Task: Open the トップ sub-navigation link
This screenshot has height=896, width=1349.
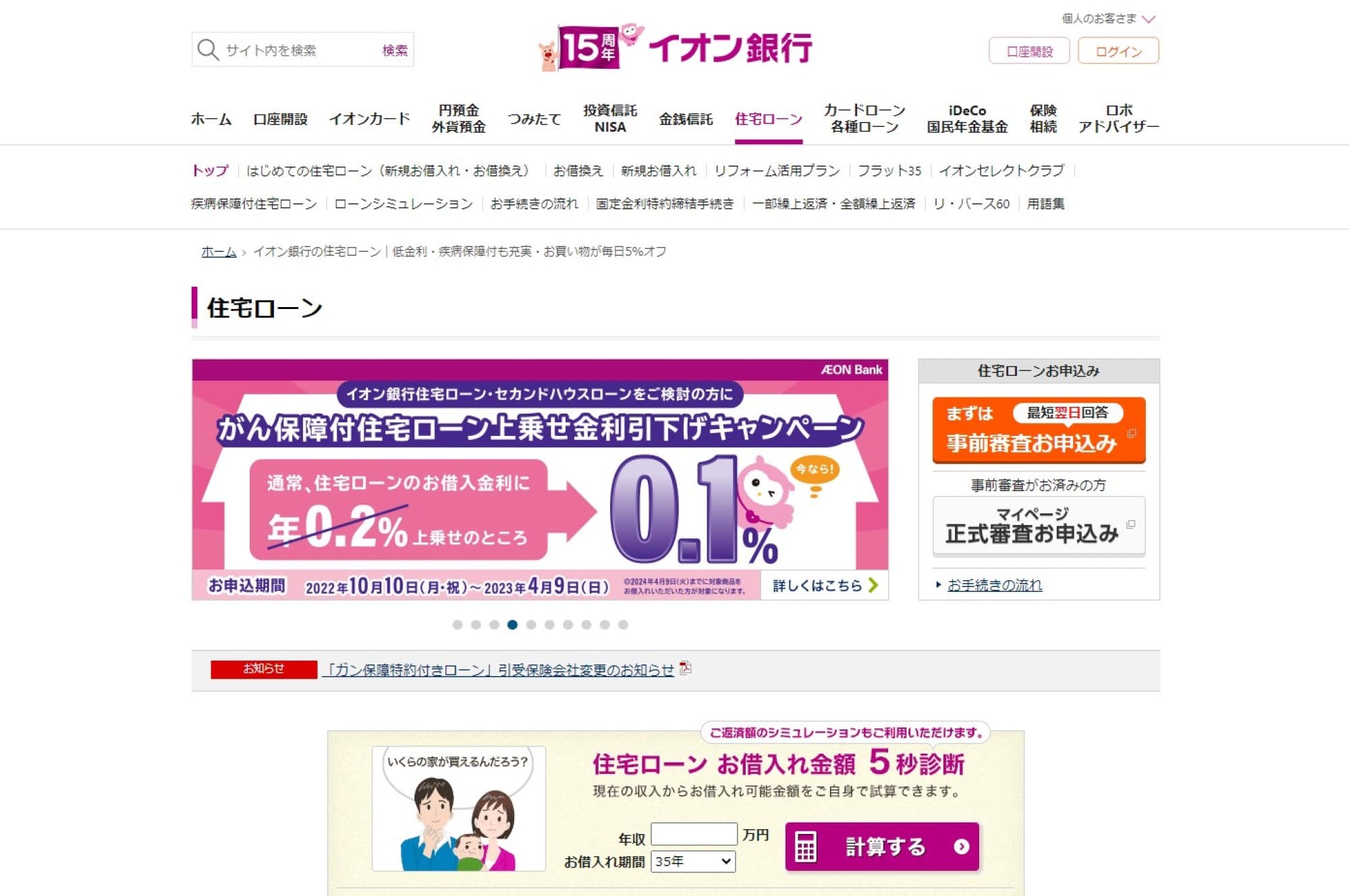Action: coord(210,171)
